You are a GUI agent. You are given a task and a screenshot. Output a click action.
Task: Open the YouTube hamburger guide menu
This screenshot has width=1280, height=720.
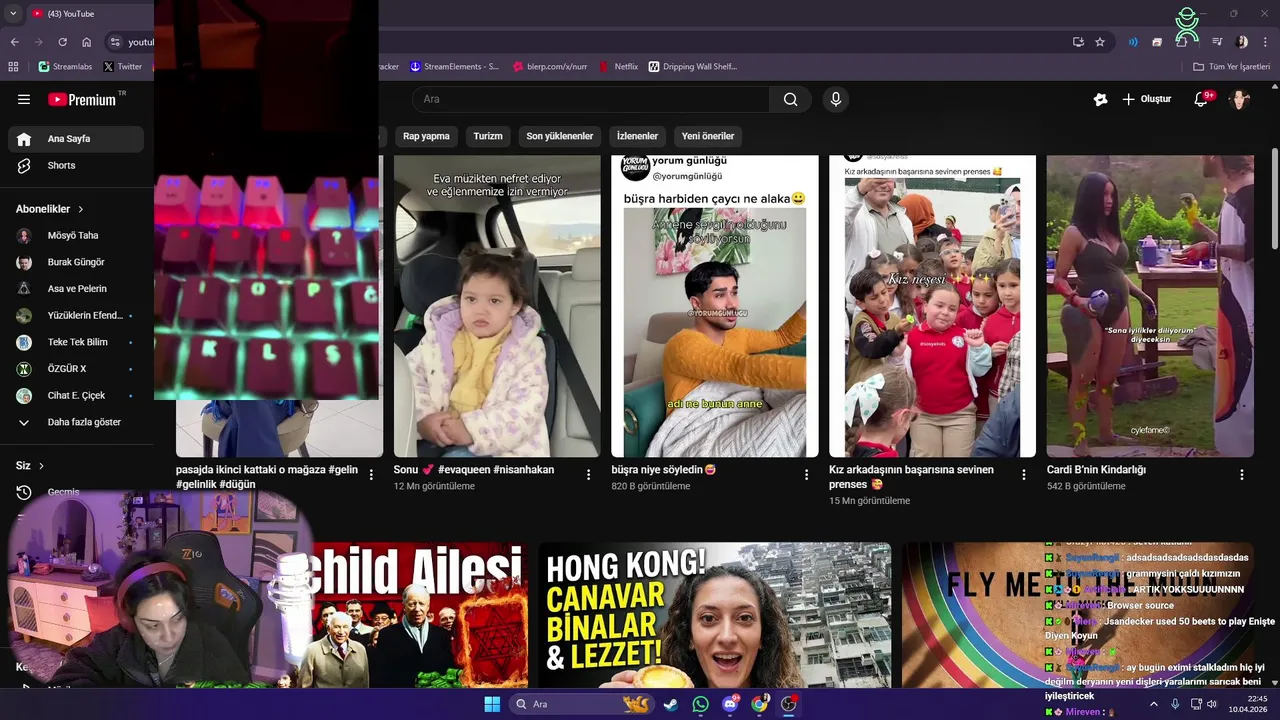click(24, 99)
